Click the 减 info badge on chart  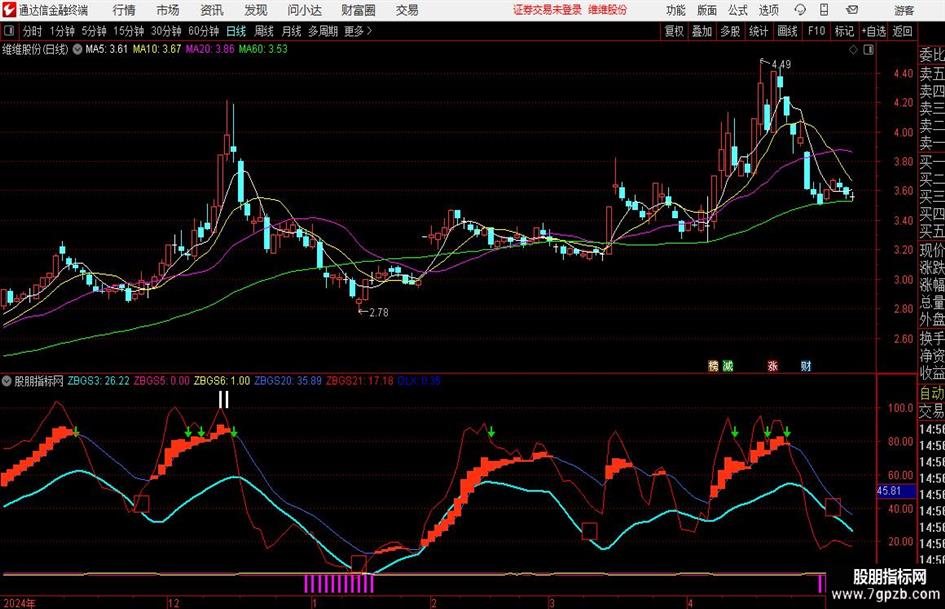click(728, 365)
